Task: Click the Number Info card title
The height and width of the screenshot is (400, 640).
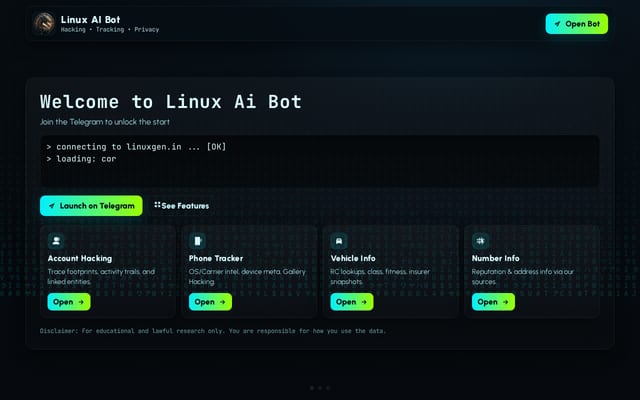Action: click(496, 258)
